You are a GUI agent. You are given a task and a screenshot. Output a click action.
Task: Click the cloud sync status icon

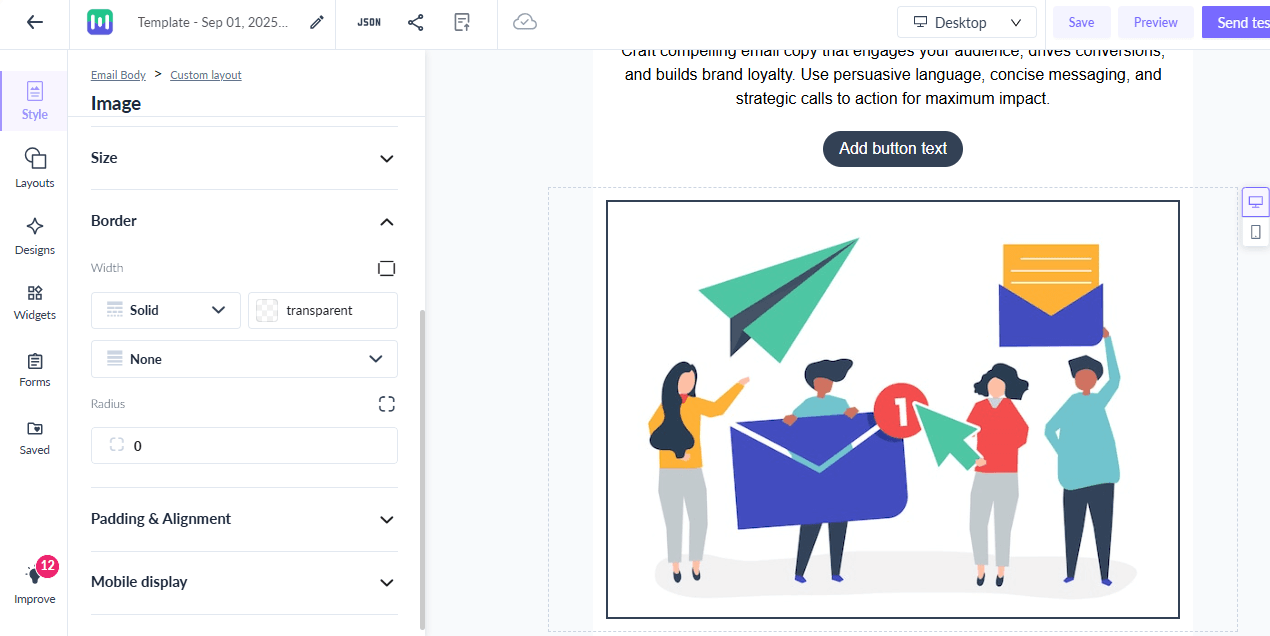(525, 22)
